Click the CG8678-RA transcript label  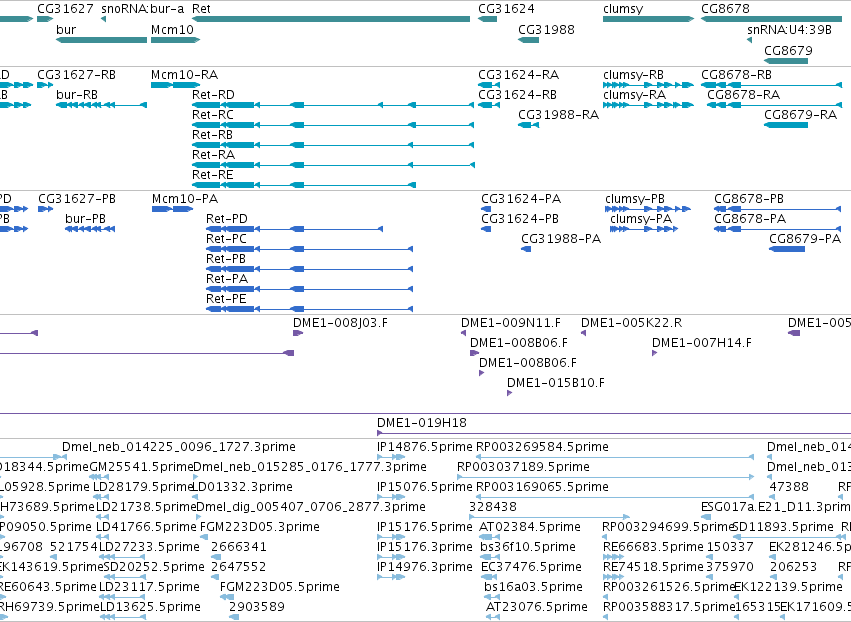[x=744, y=94]
